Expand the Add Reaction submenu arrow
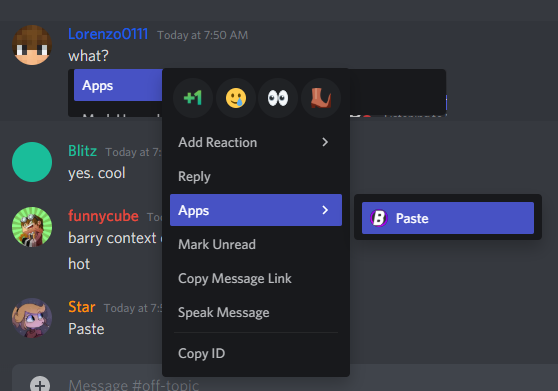 coord(325,142)
